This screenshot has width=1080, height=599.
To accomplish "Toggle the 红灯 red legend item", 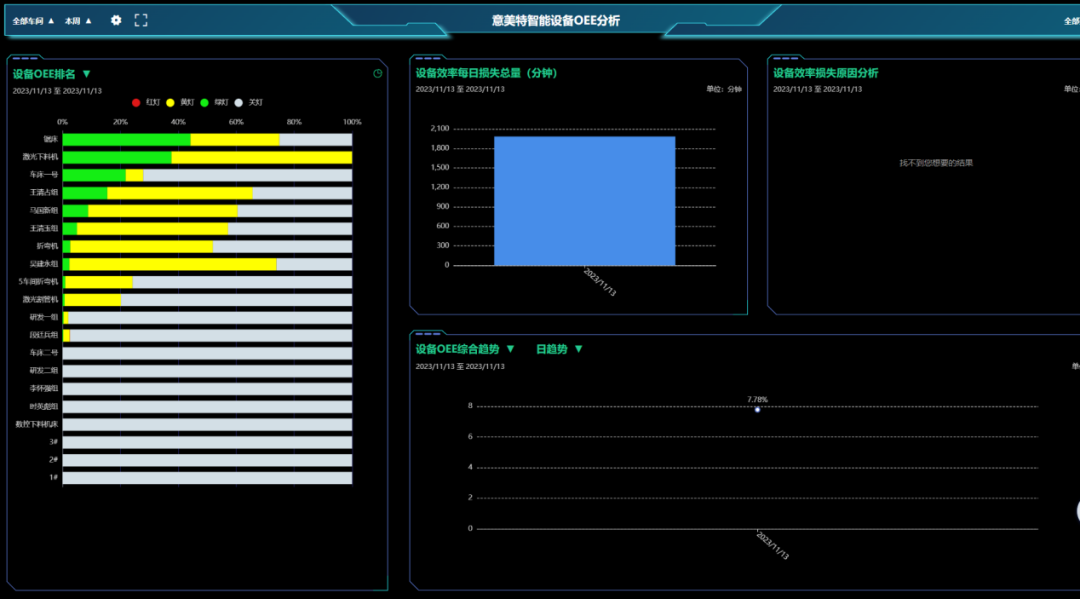I will pos(146,102).
